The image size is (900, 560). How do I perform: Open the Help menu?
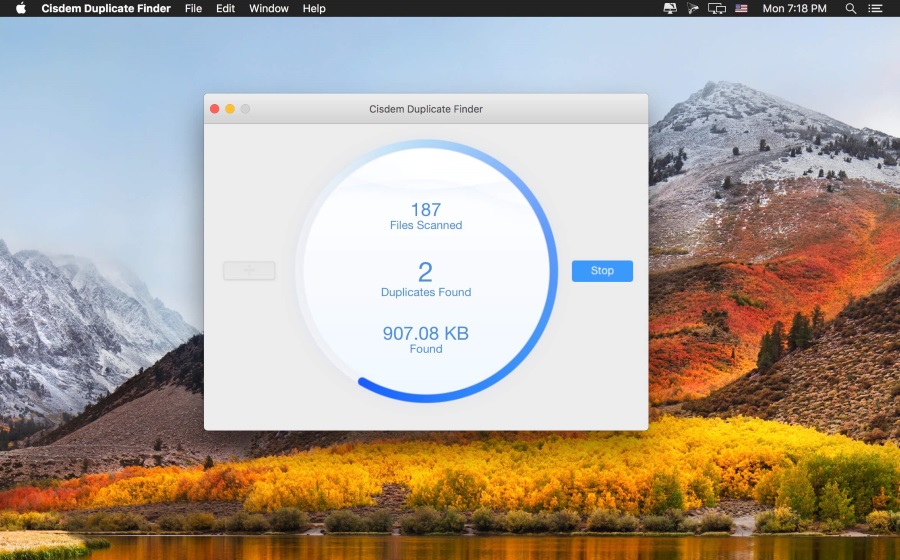[x=314, y=8]
